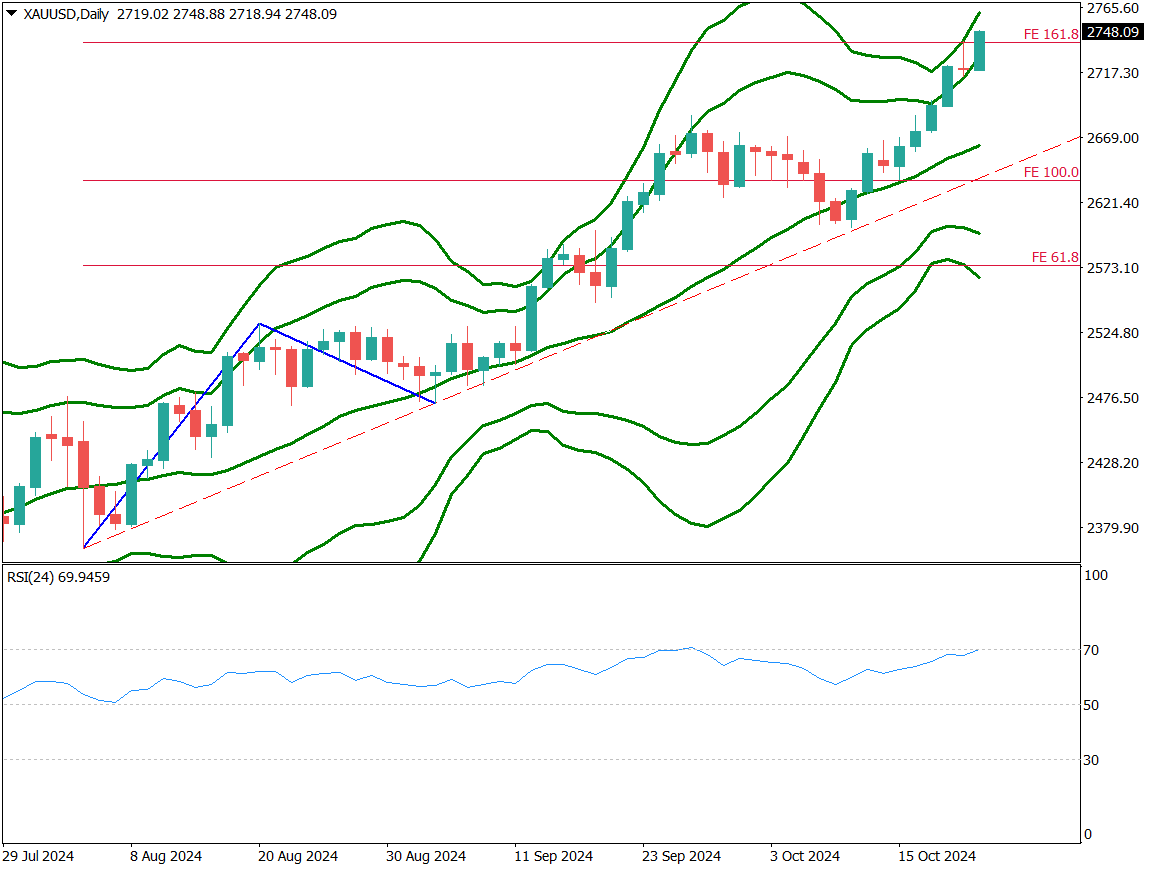Click the 29 Jul 2024 date label
This screenshot has width=1152, height=870.
(x=37, y=856)
